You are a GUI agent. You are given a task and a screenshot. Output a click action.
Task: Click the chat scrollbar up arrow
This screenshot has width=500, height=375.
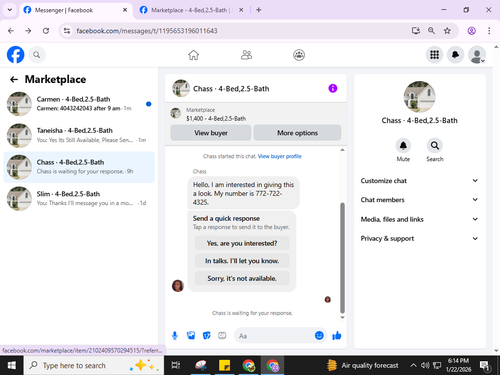point(342,150)
